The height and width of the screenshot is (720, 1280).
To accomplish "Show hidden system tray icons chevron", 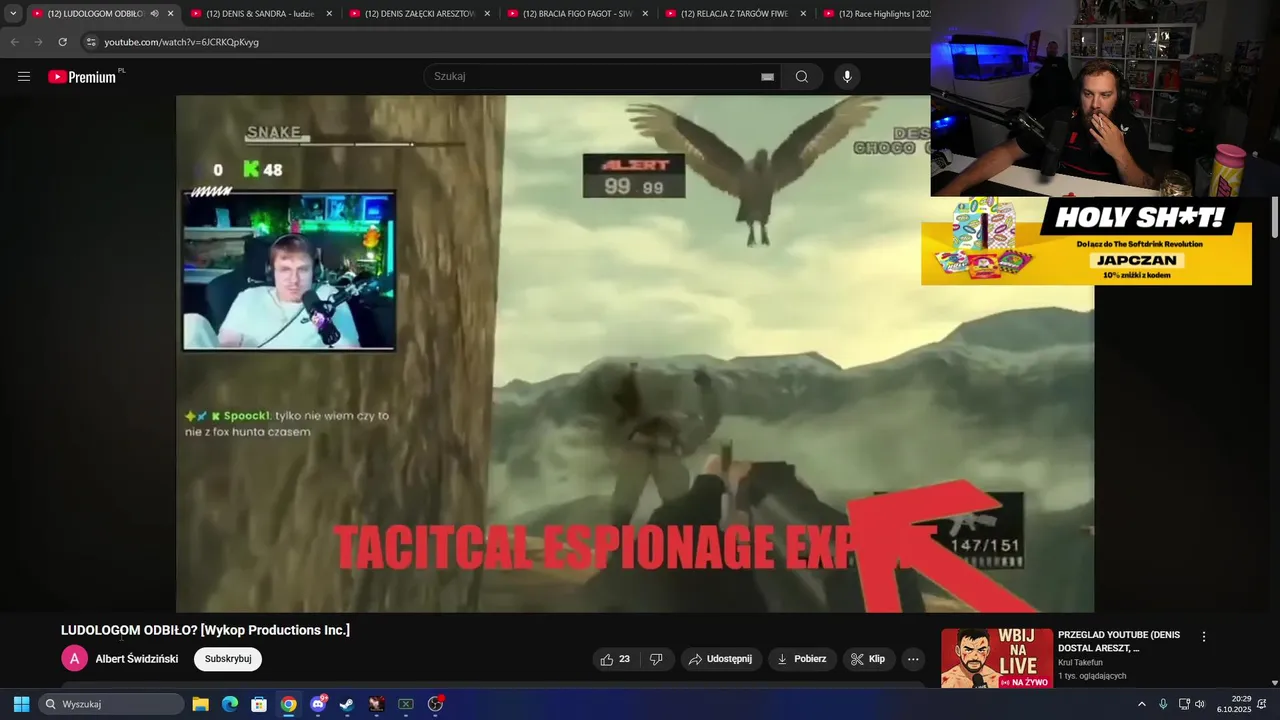I will point(1142,704).
